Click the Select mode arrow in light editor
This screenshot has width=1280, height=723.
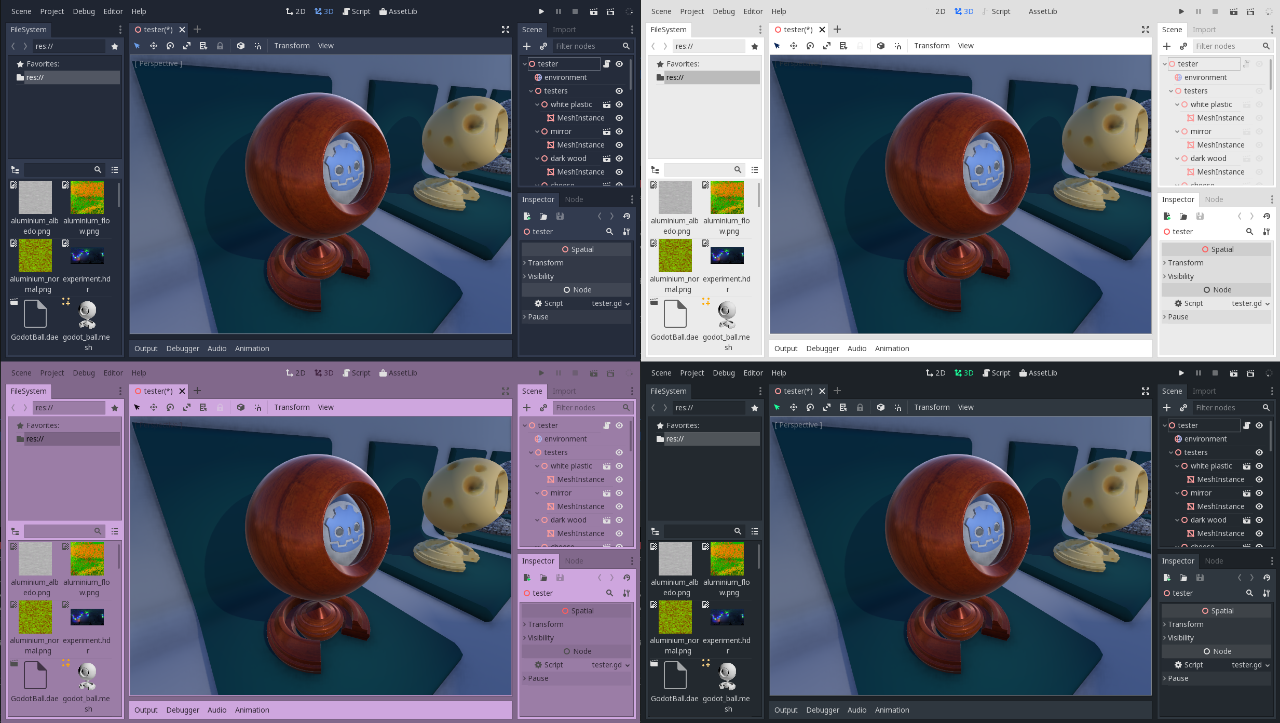[776, 45]
